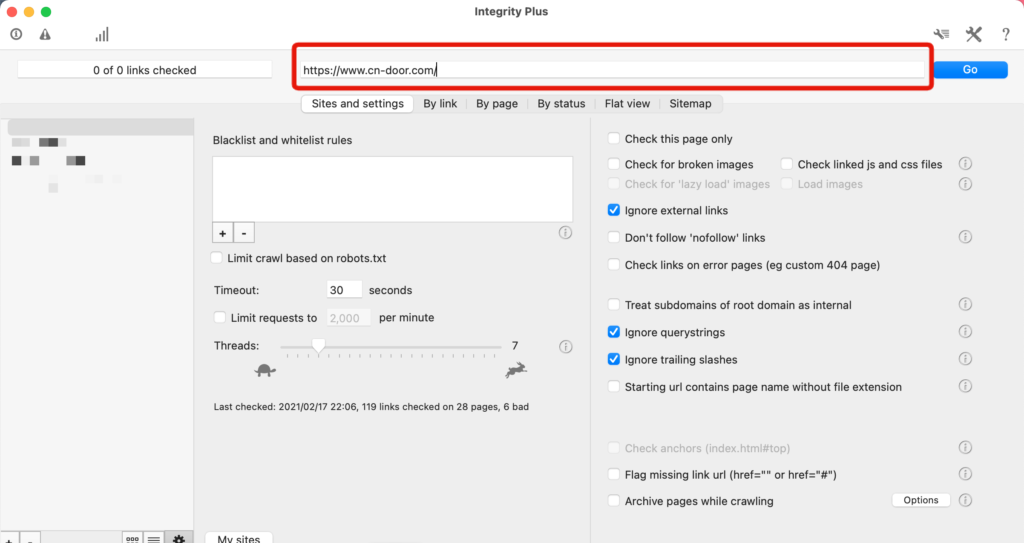Click the signal bars chart icon
This screenshot has height=543, width=1024.
(x=102, y=34)
